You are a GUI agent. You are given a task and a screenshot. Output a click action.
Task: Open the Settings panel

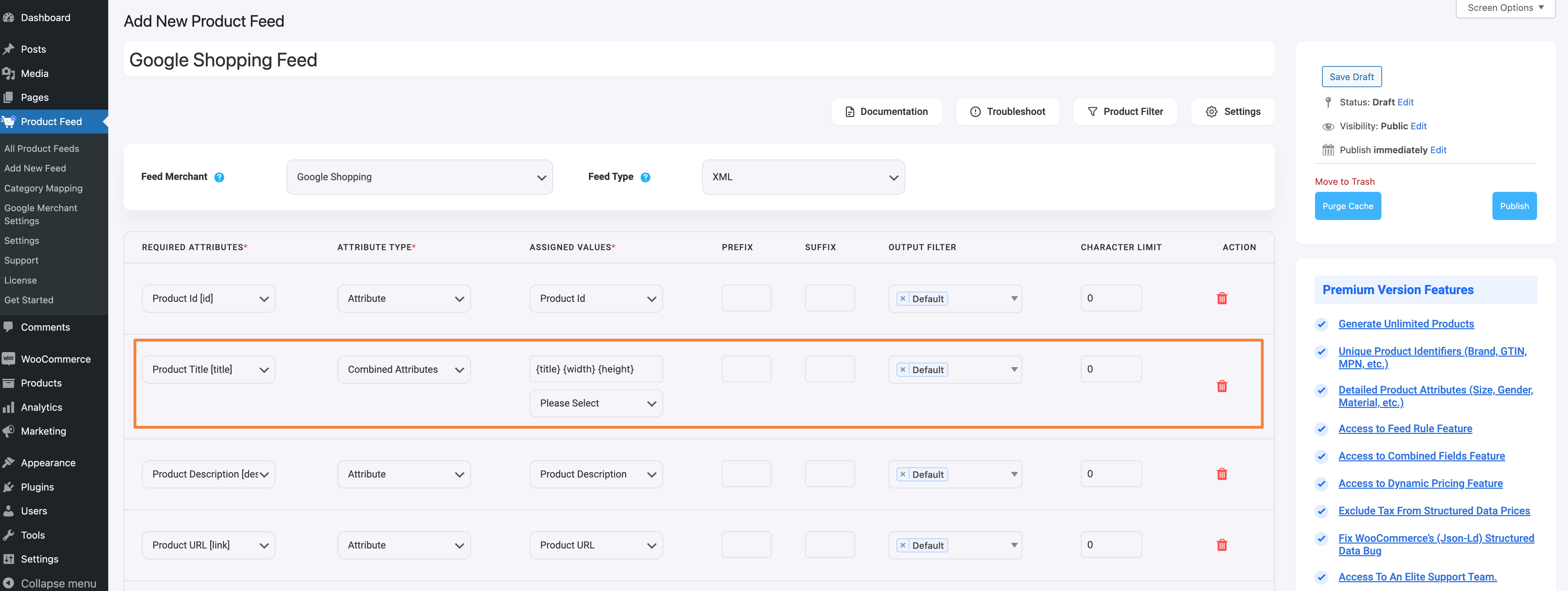(1232, 111)
